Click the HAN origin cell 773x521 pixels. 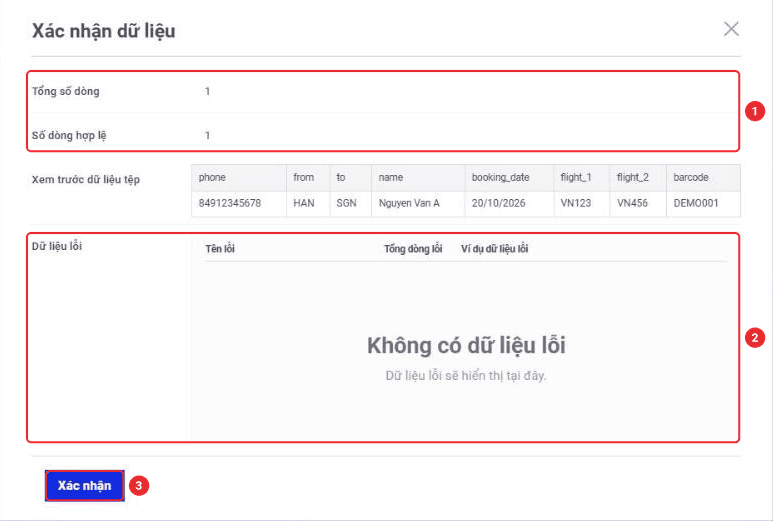[x=308, y=204]
